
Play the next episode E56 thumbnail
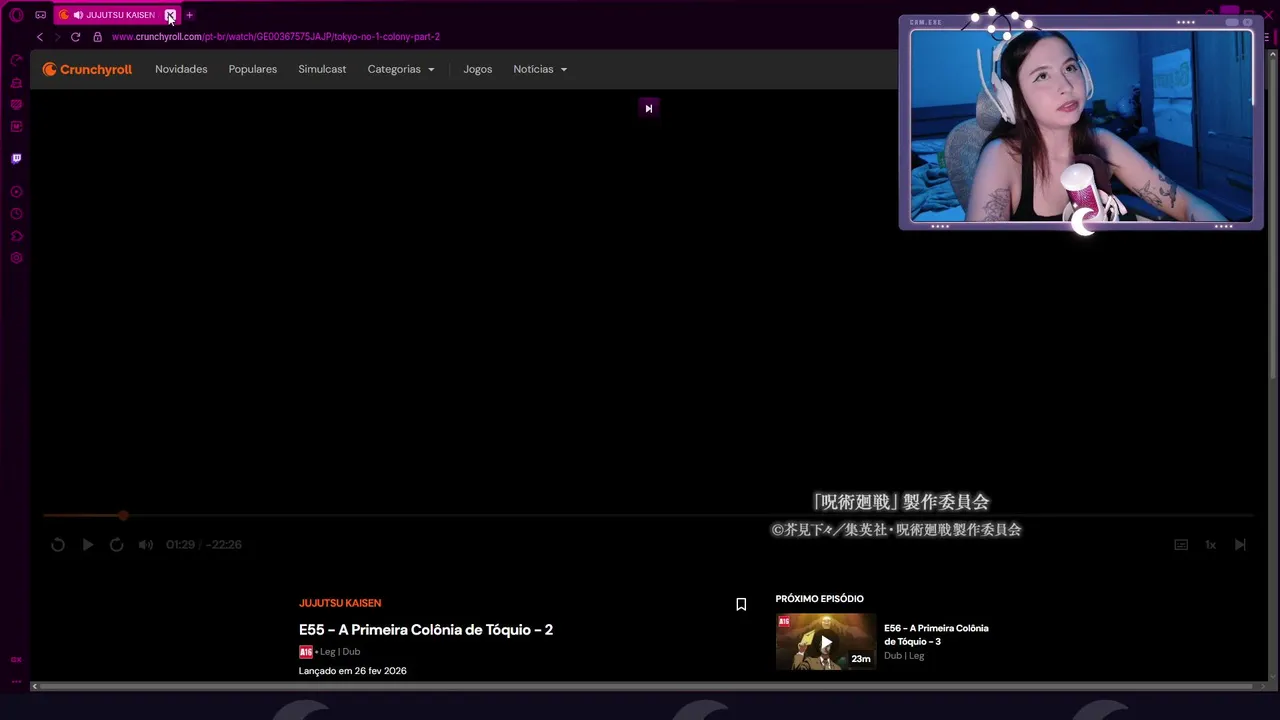click(x=826, y=641)
